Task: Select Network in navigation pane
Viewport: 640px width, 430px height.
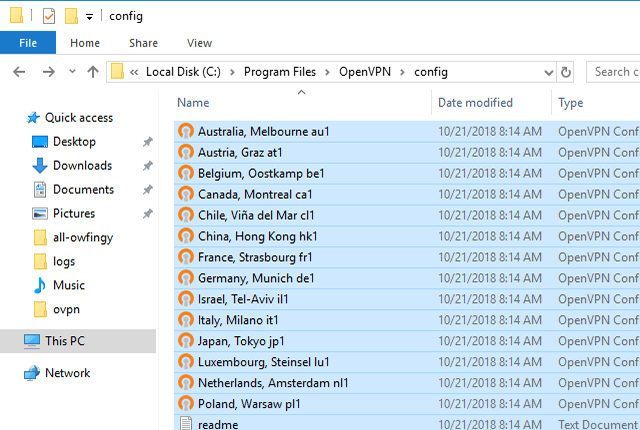Action: 68,372
